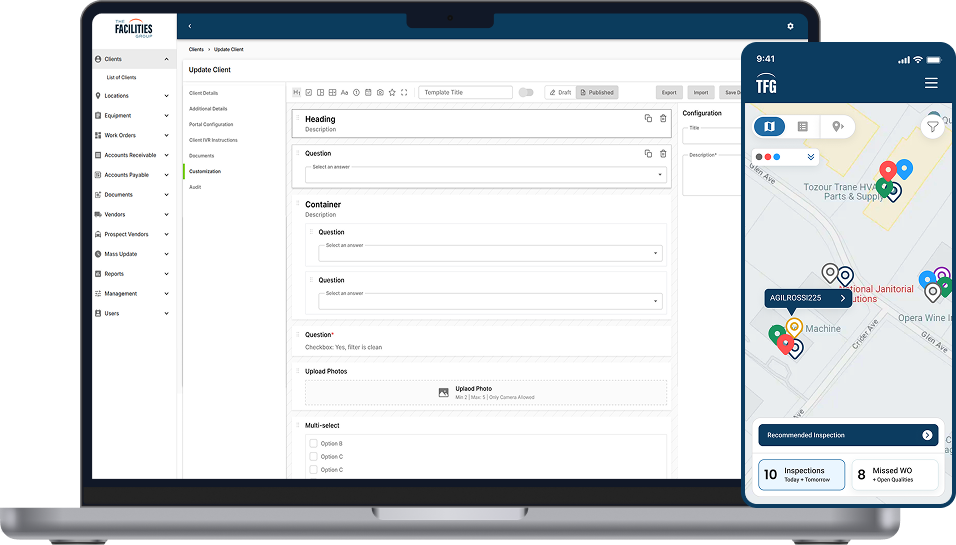The height and width of the screenshot is (545, 956).
Task: Open the Portal Configuration tab
Action: tap(211, 124)
